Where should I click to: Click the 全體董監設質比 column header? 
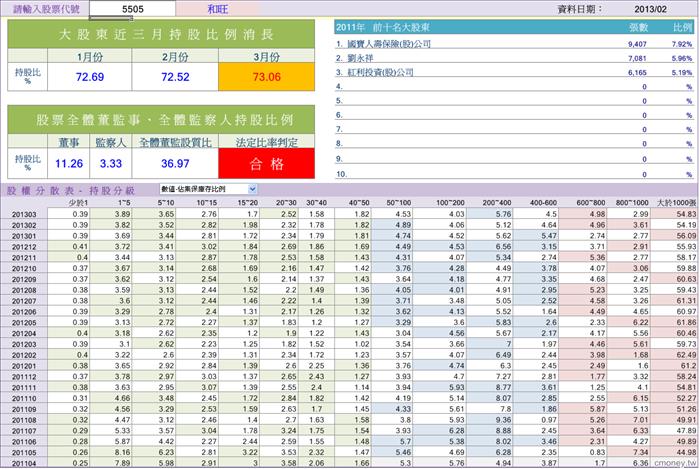pyautogui.click(x=175, y=142)
